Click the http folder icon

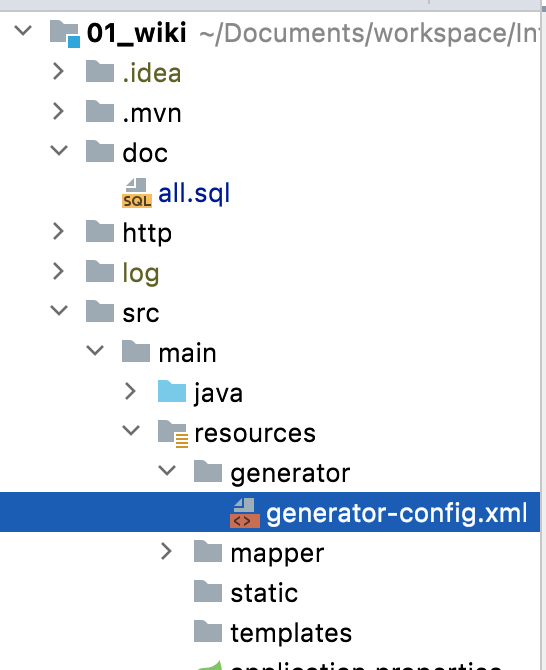tap(100, 232)
